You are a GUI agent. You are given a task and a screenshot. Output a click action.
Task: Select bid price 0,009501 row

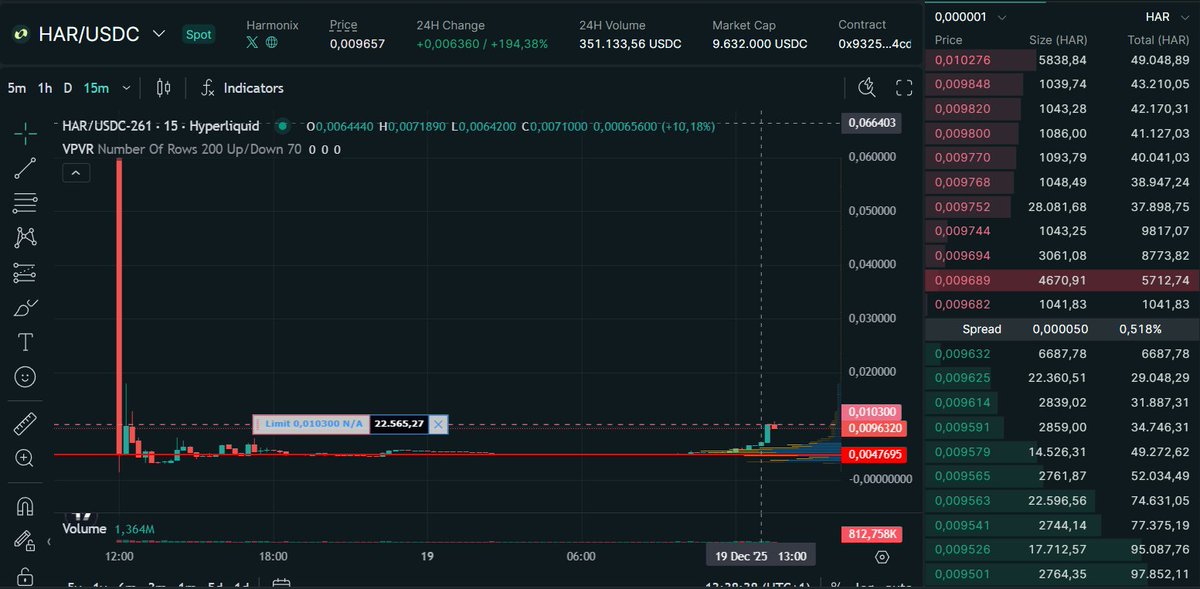[x=1061, y=572]
